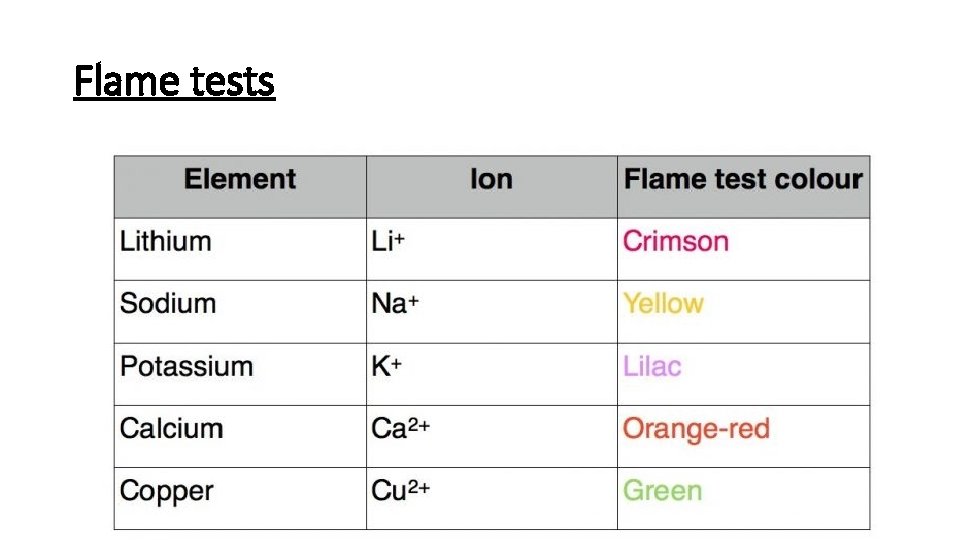Select the 'Ion' column header
The image size is (960, 540).
point(491,180)
